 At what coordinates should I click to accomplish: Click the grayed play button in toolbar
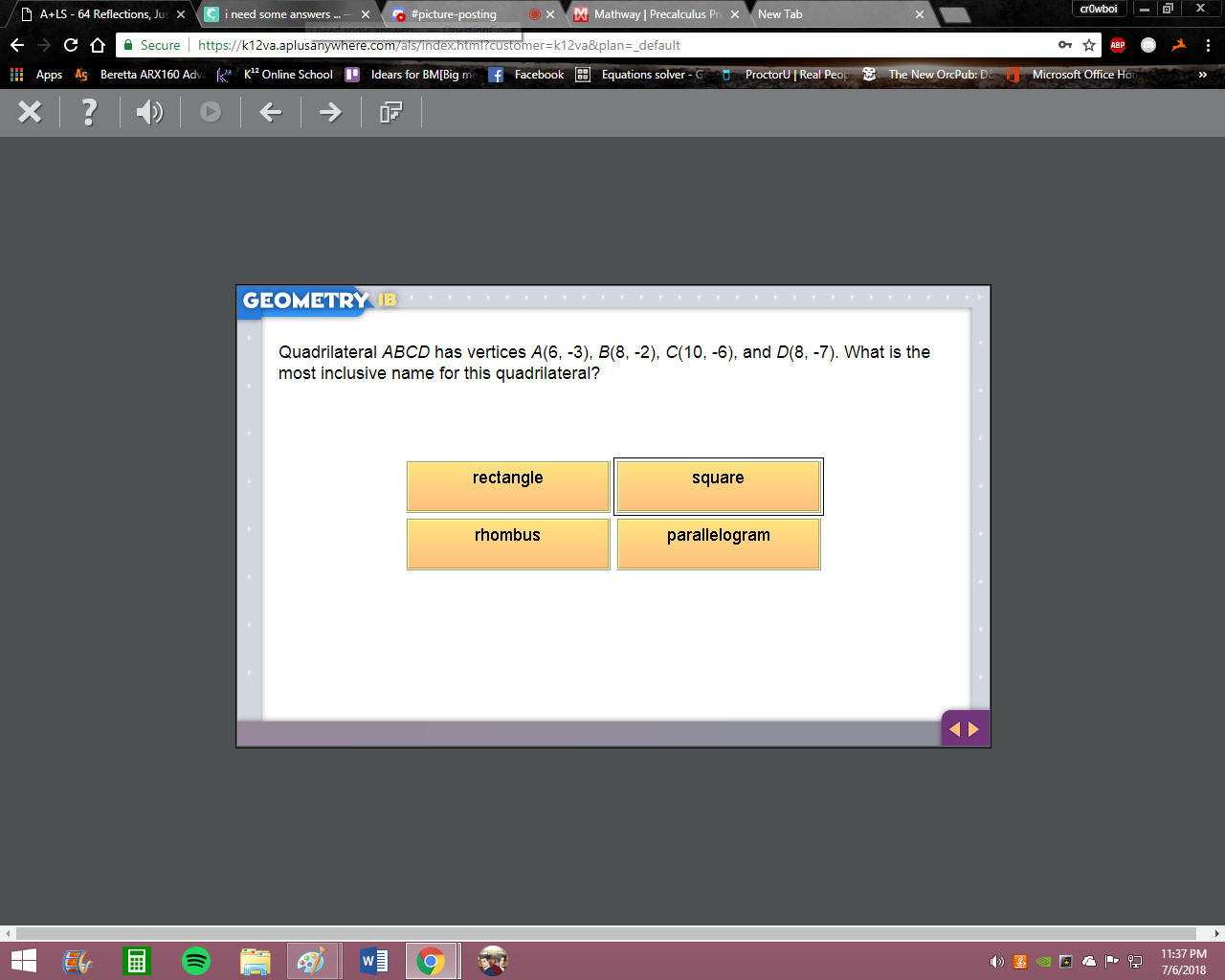[211, 112]
